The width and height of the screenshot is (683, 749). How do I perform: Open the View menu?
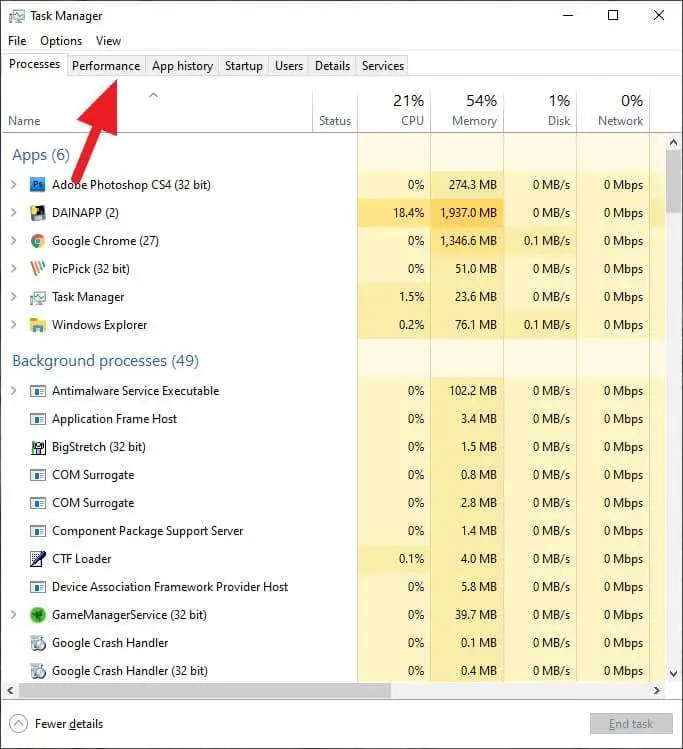pos(108,41)
